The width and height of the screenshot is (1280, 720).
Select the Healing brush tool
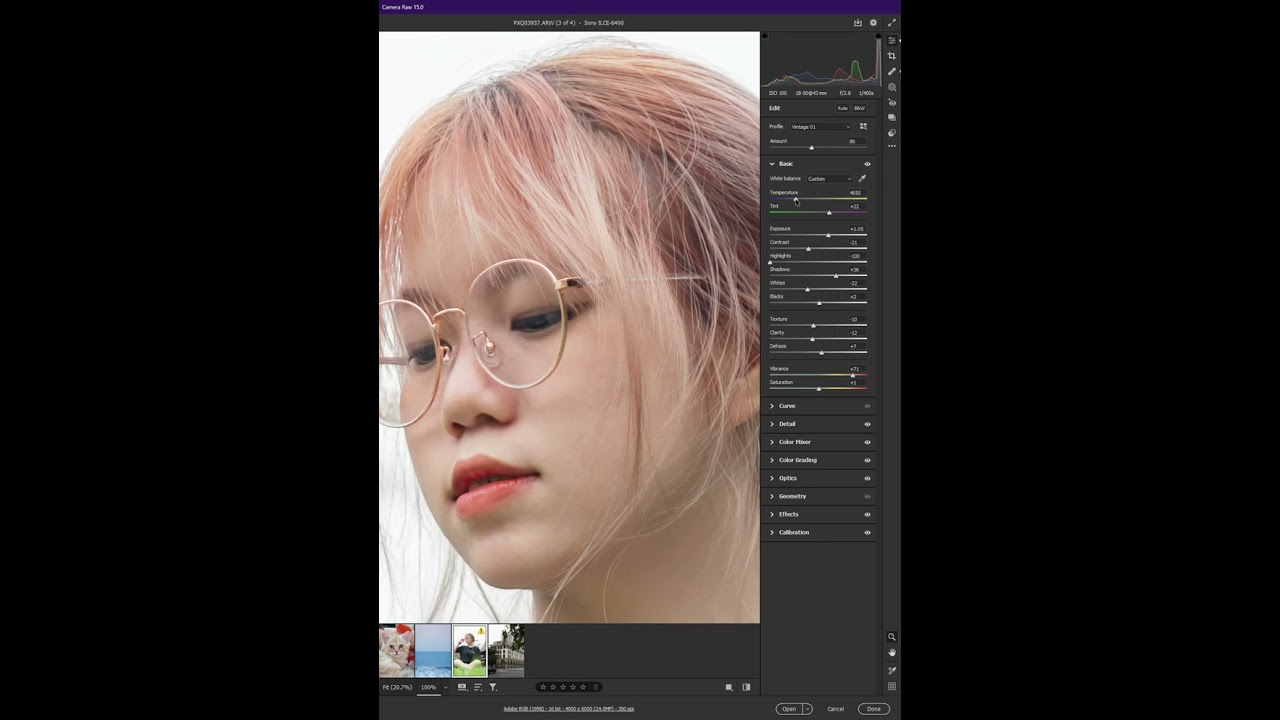pos(892,71)
